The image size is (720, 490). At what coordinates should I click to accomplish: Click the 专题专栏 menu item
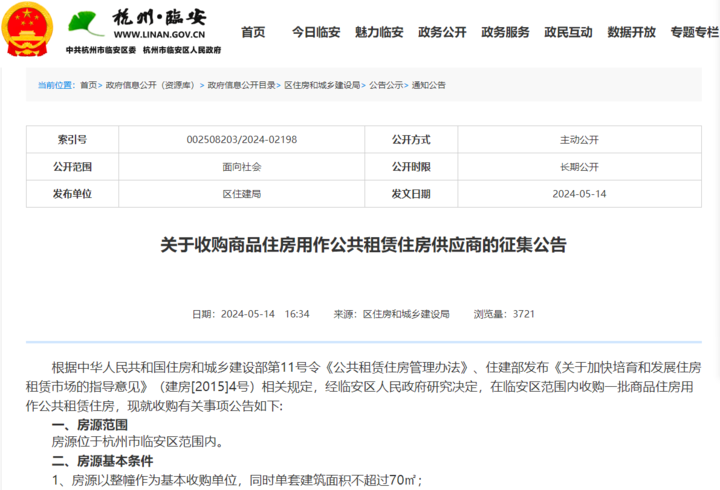pyautogui.click(x=694, y=32)
